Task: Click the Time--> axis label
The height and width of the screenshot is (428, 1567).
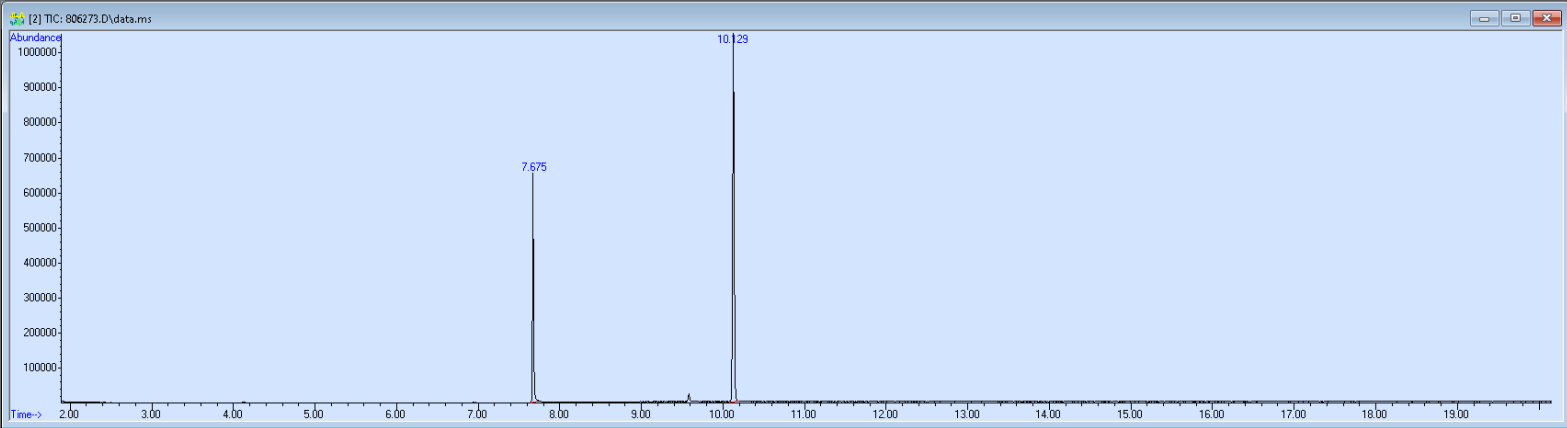Action: point(26,413)
